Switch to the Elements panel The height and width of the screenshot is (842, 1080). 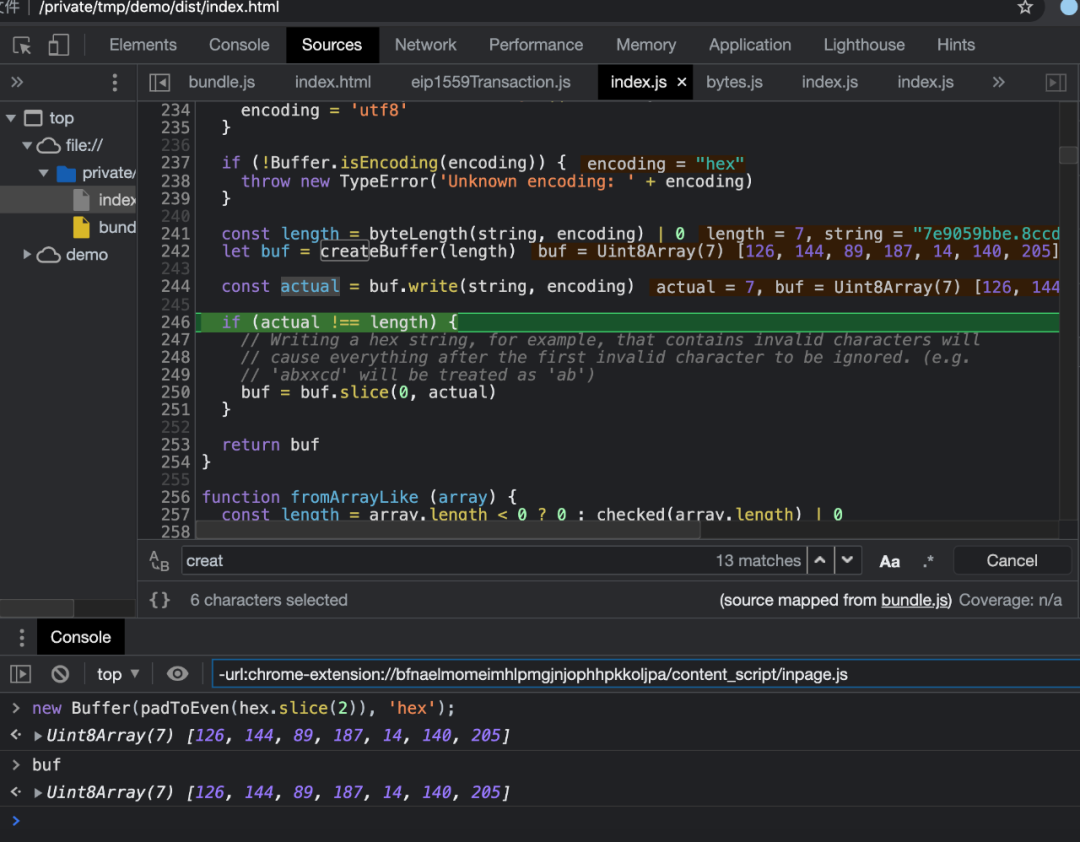pyautogui.click(x=143, y=45)
